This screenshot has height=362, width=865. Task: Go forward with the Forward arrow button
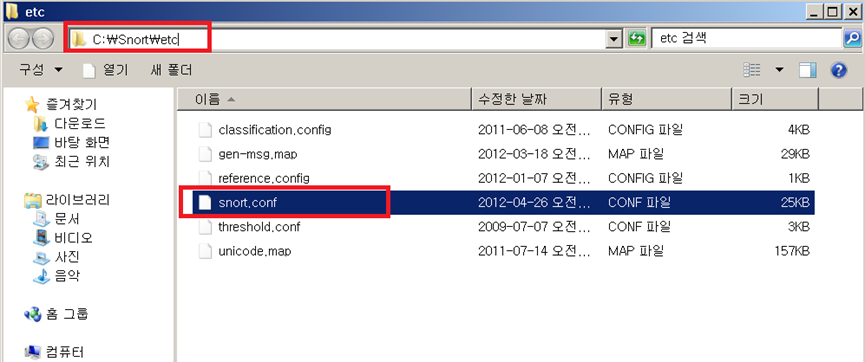43,39
